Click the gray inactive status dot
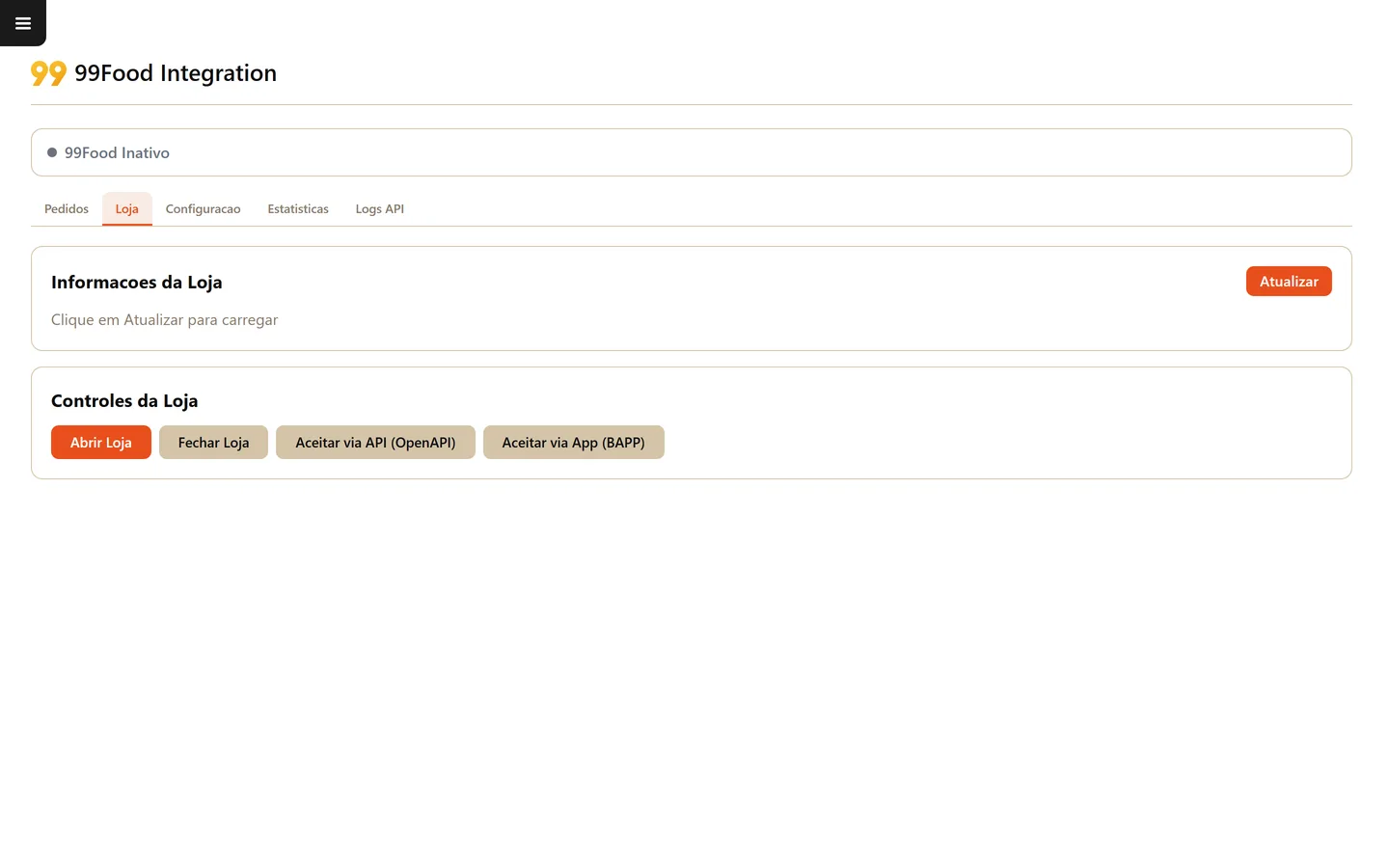This screenshot has height=868, width=1389. click(52, 152)
